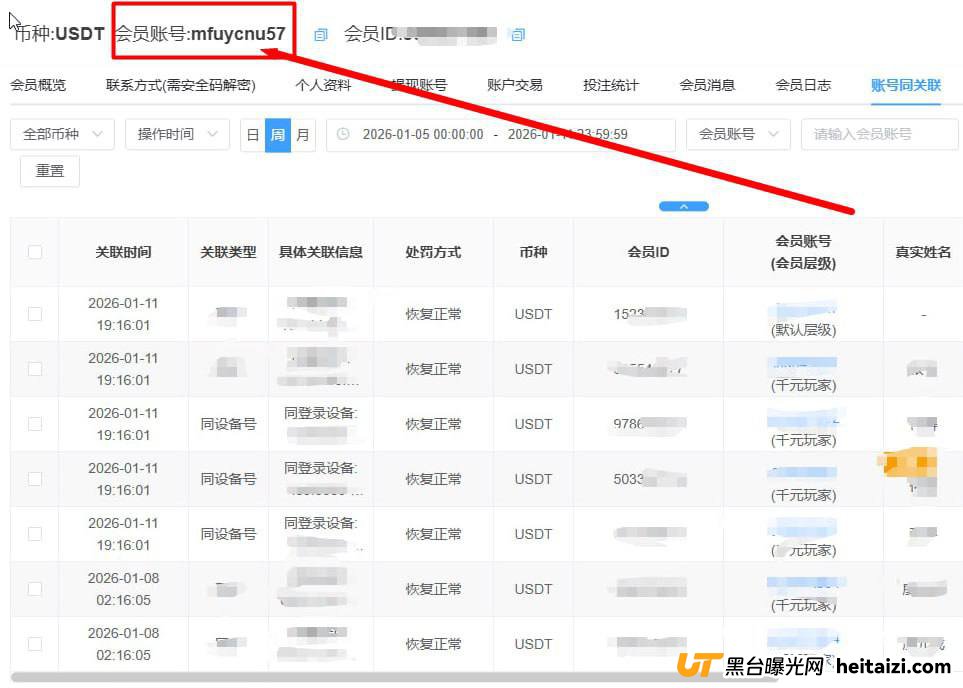
Task: Click the 重置 button
Action: [50, 171]
